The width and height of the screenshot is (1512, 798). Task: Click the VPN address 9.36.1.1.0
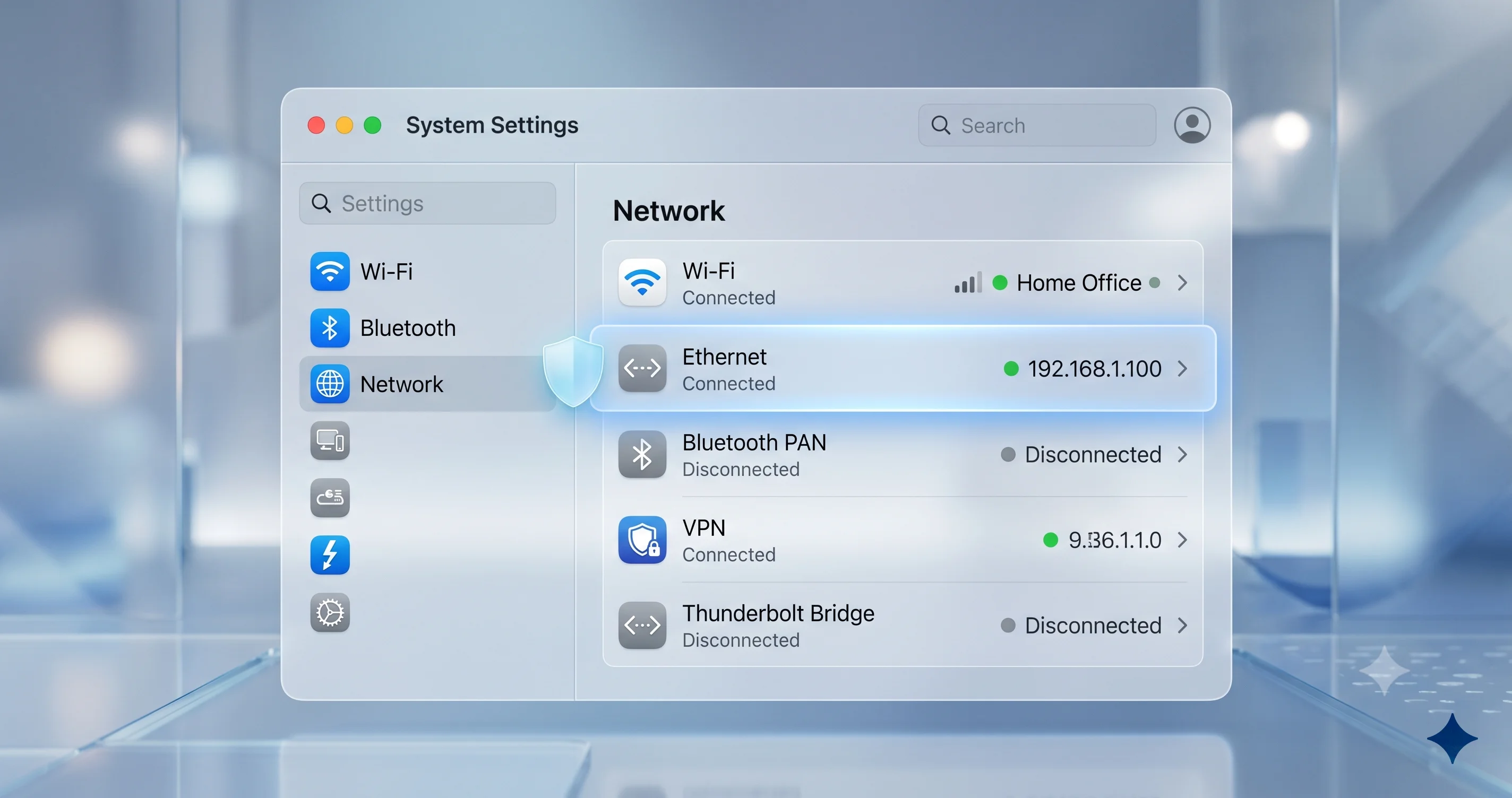coord(1115,540)
